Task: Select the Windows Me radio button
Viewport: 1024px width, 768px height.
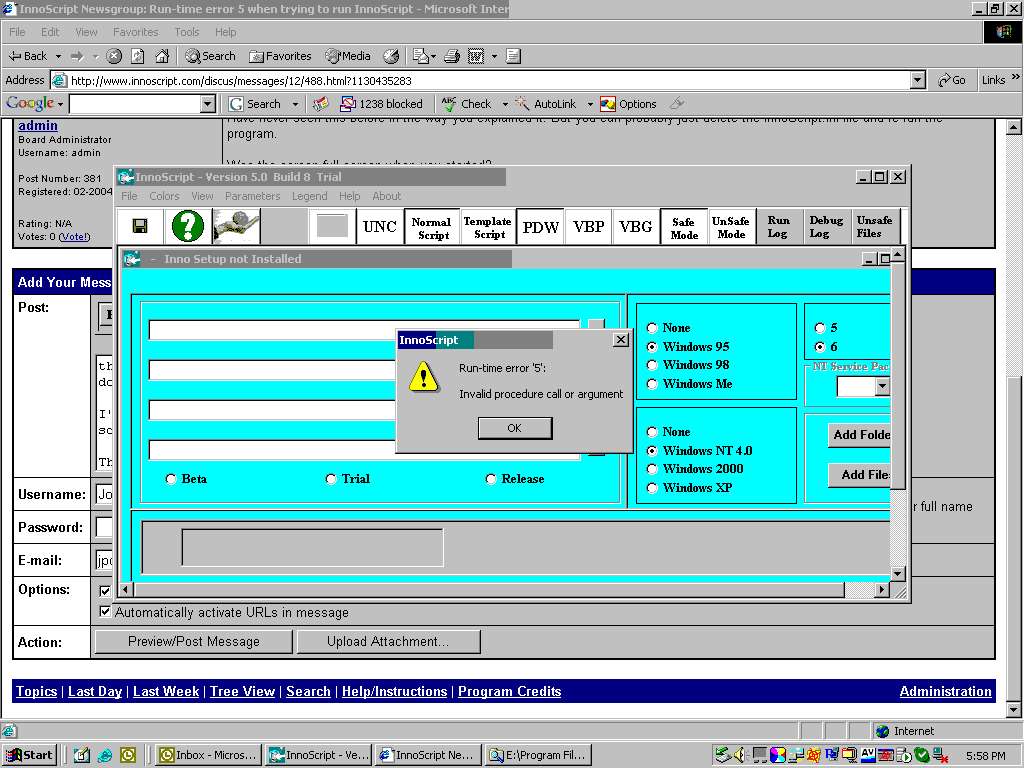Action: click(652, 384)
